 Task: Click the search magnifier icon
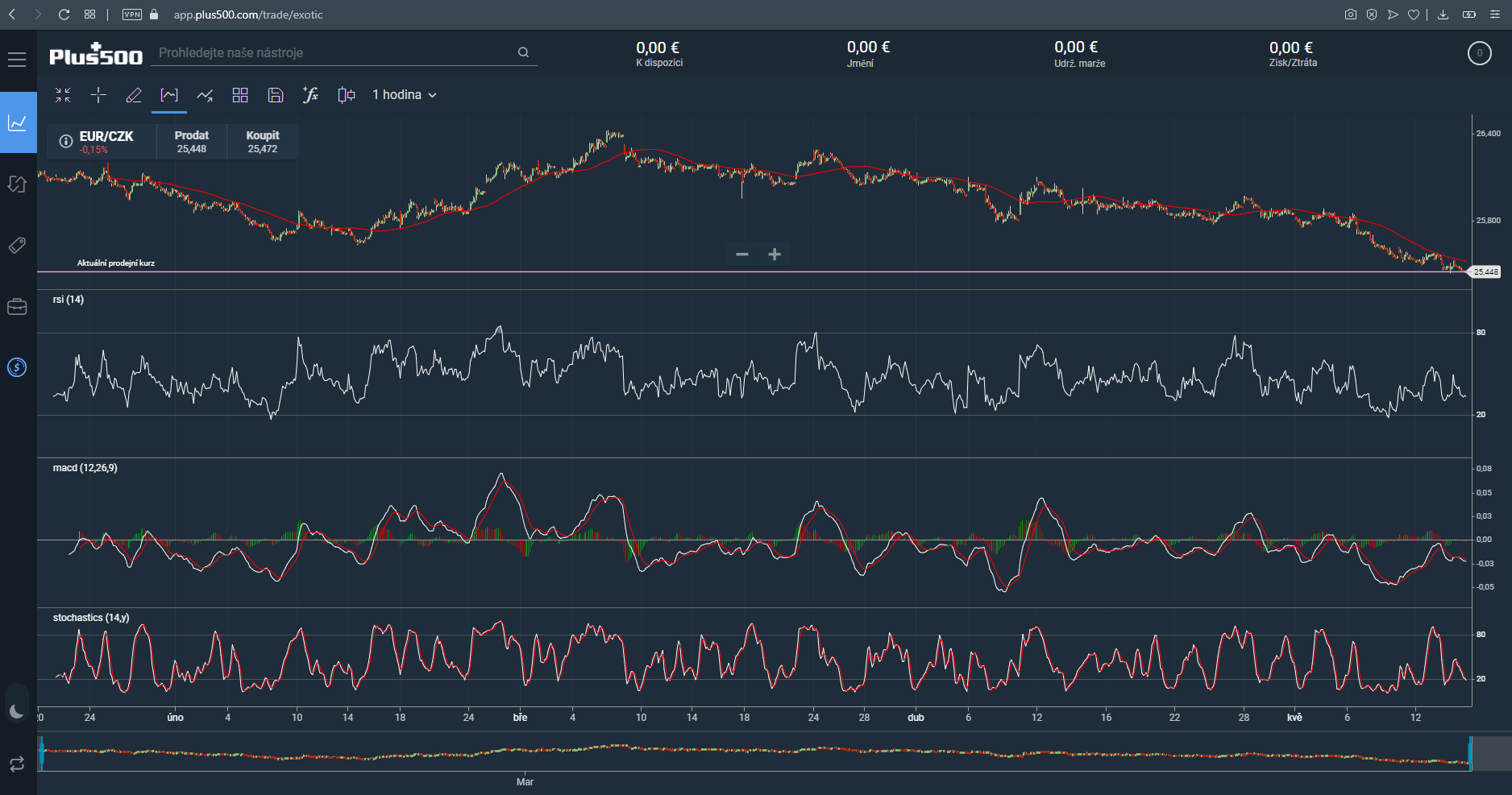(523, 52)
